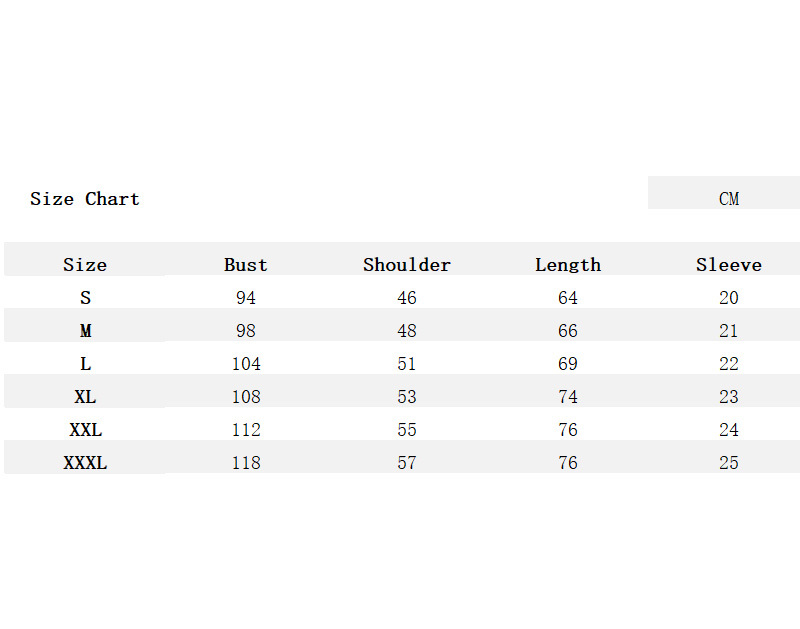Click the Length column header
800x629 pixels.
[568, 265]
